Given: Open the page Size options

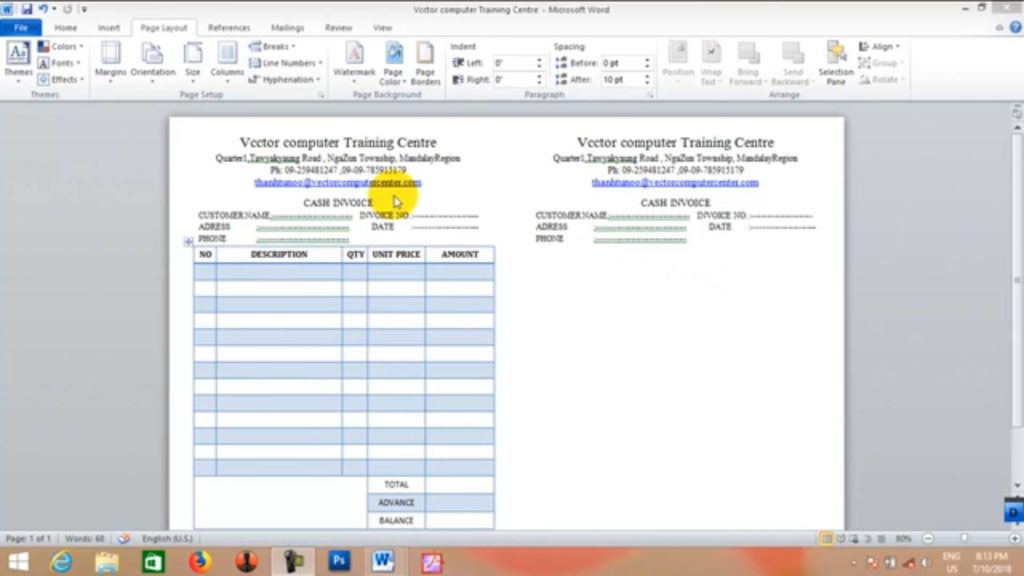Looking at the screenshot, I should coord(193,63).
